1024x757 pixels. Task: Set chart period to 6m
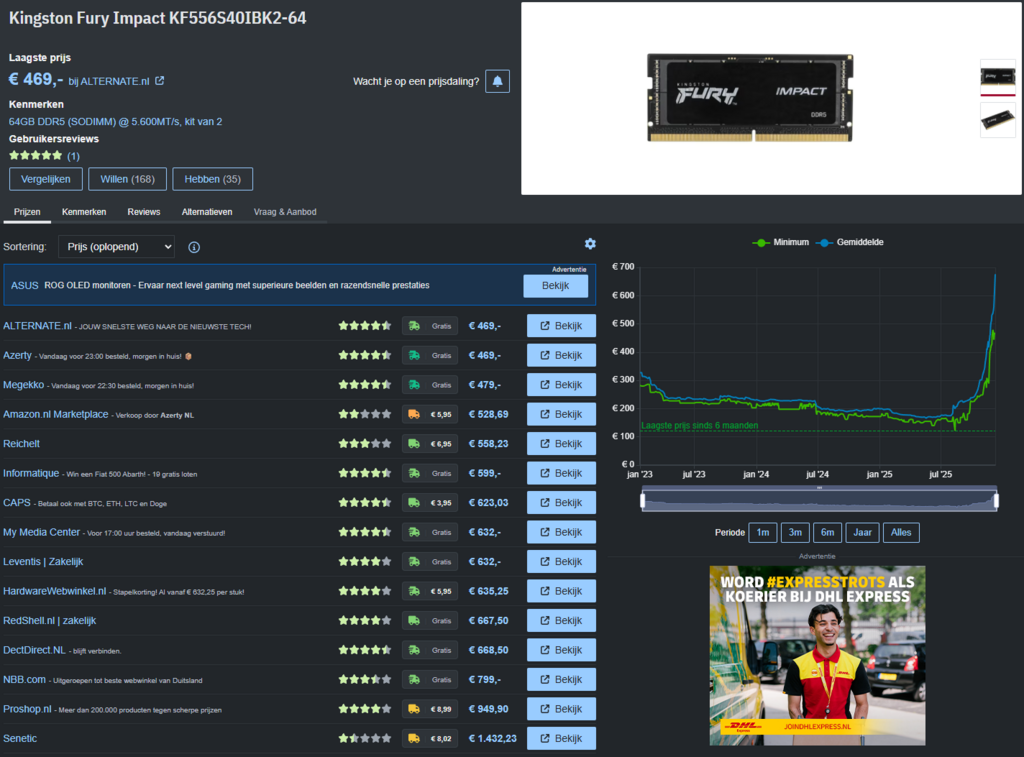tap(827, 532)
